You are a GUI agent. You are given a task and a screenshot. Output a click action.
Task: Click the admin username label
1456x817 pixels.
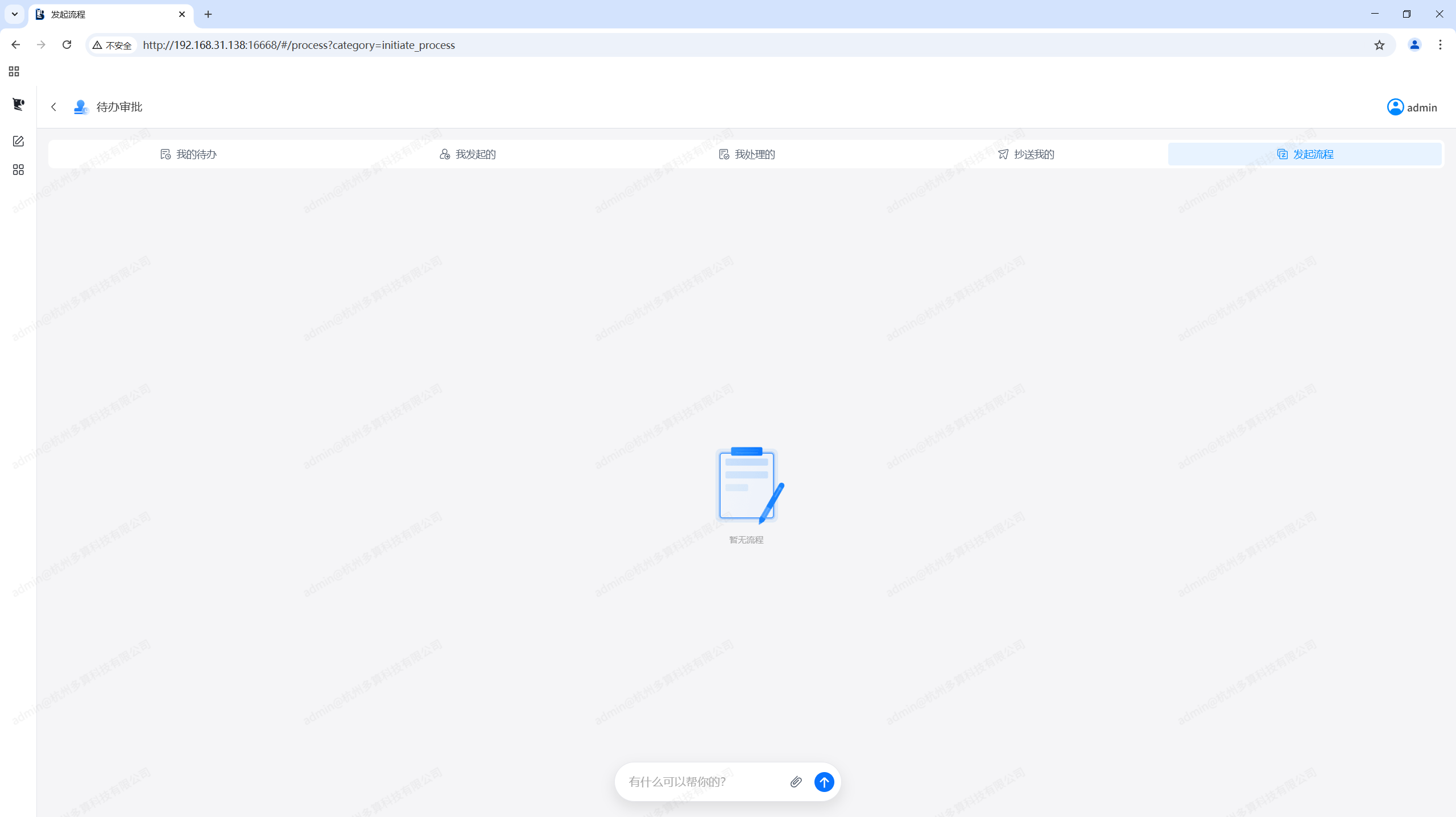point(1422,107)
